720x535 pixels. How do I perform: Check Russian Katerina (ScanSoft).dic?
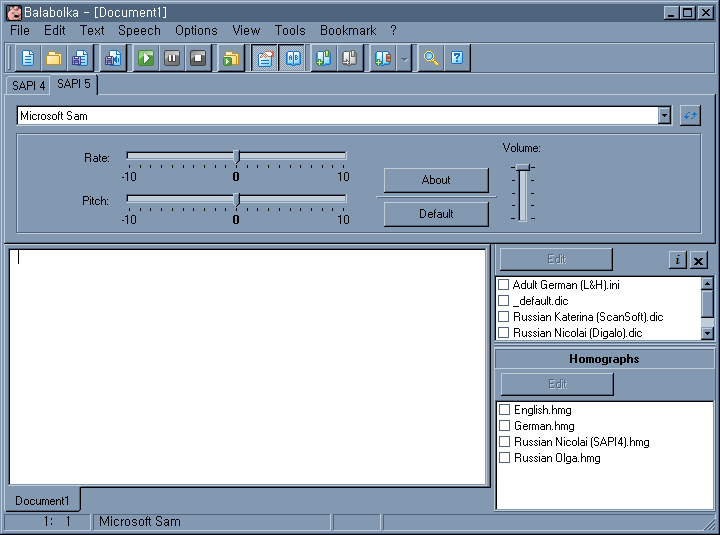tap(504, 317)
